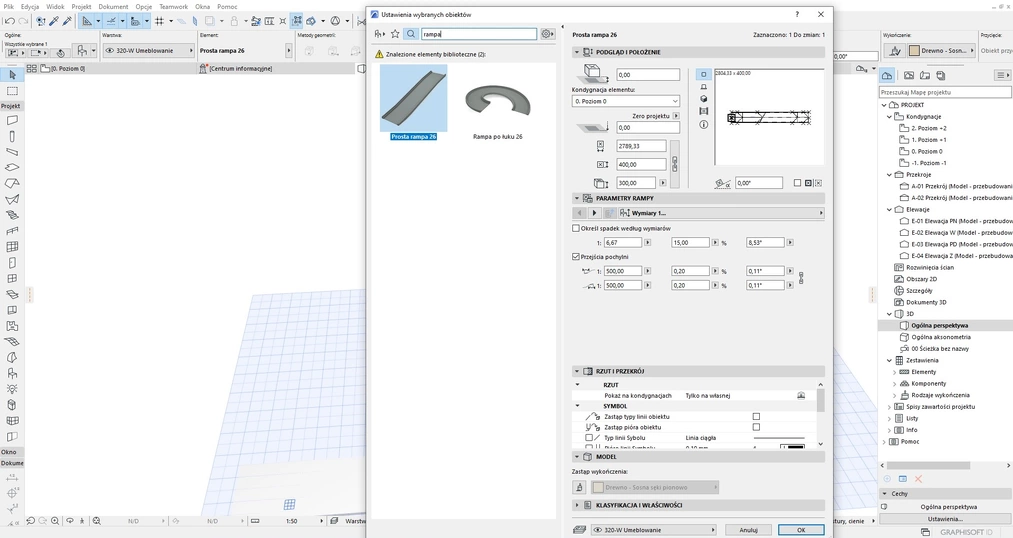This screenshot has height=538, width=1013.
Task: Click the Anuluj button
Action: pos(748,530)
